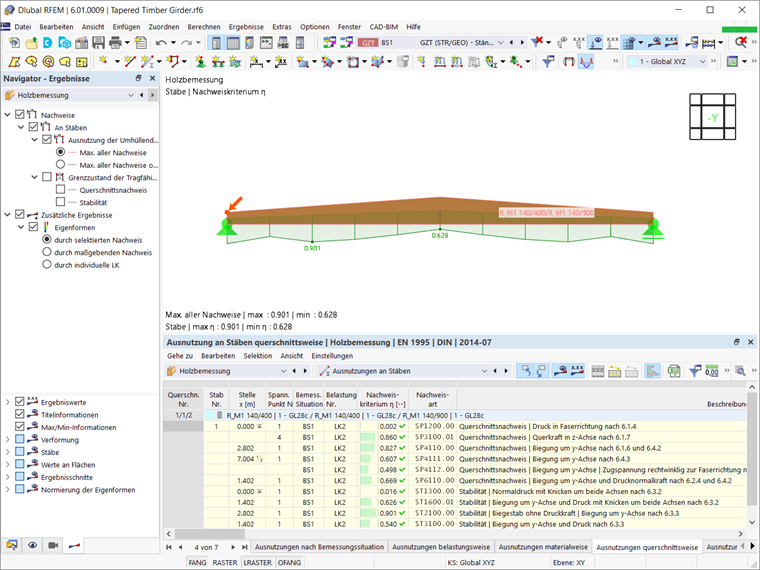This screenshot has width=760, height=570.
Task: Collapse the Nachweise tree node
Action: click(7, 115)
